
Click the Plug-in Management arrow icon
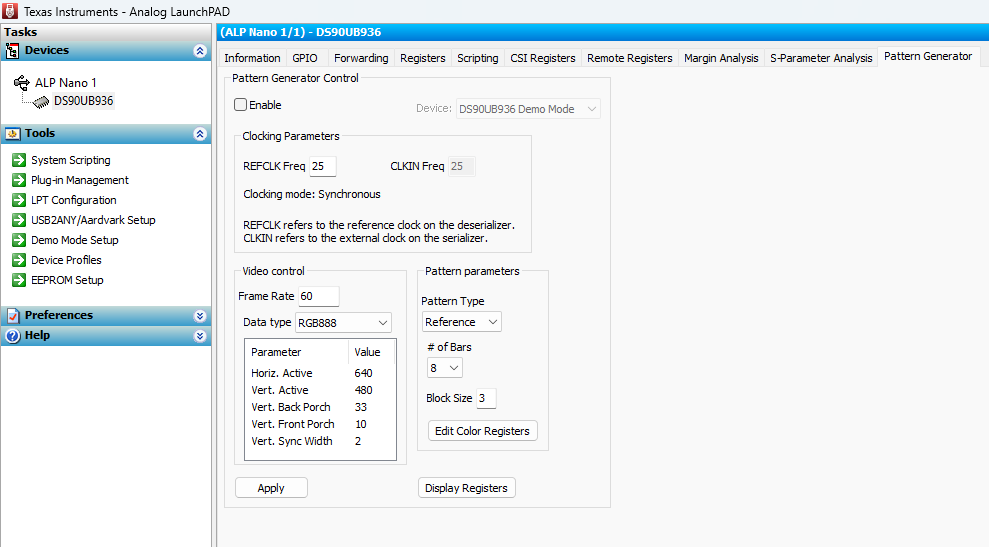click(x=18, y=180)
